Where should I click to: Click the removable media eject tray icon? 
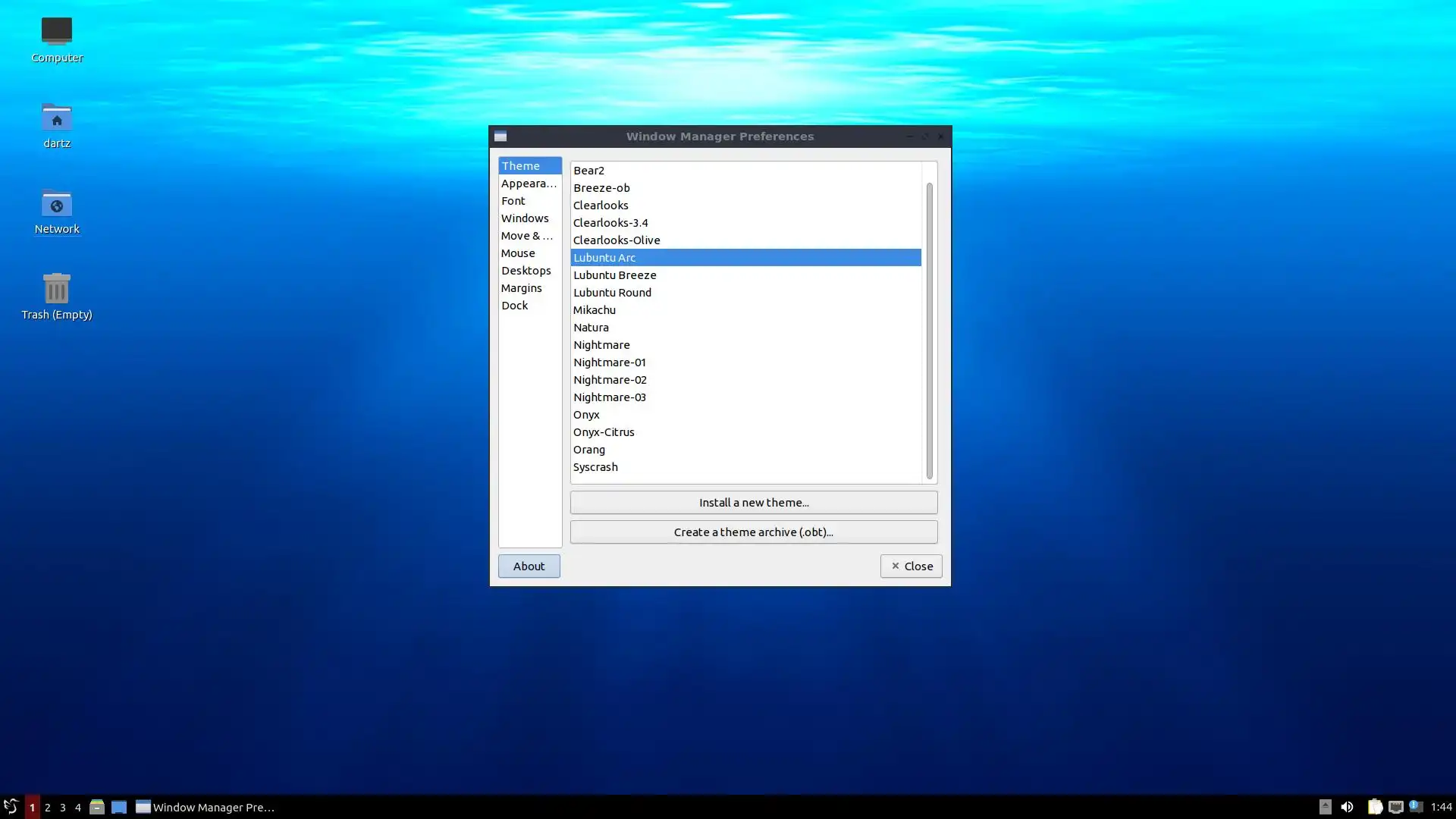pos(1325,807)
